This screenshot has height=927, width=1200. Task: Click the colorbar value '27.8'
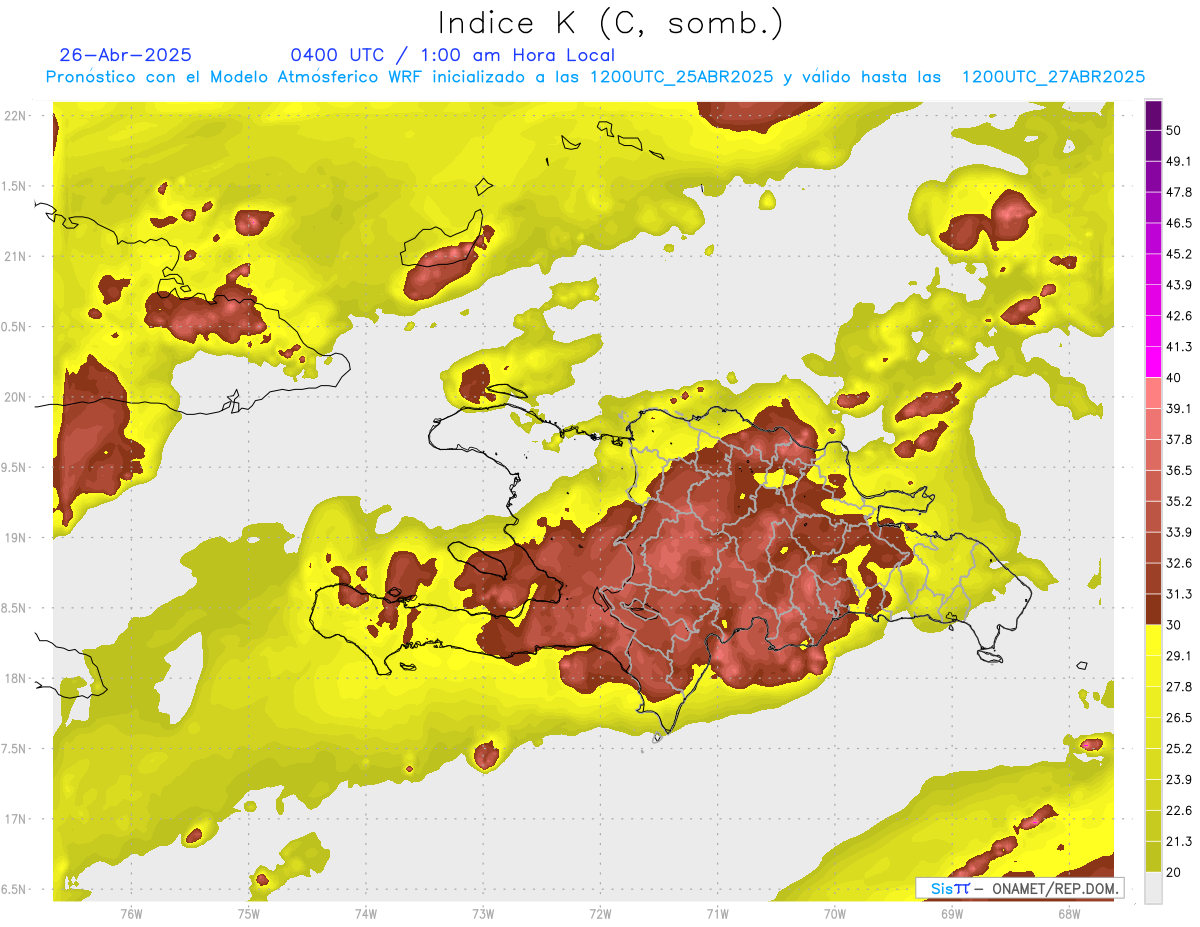(x=1179, y=687)
